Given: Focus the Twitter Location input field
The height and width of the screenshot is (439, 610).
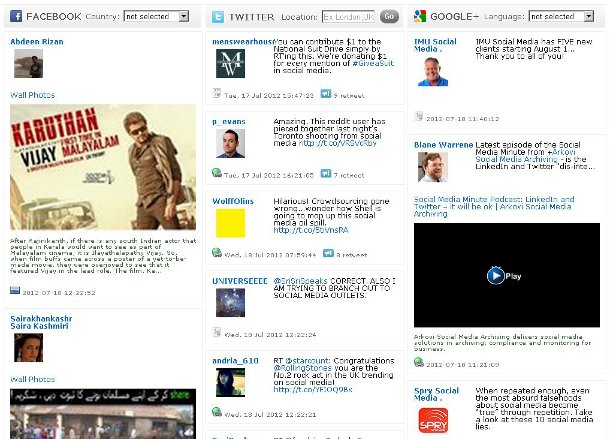Looking at the screenshot, I should pos(349,17).
